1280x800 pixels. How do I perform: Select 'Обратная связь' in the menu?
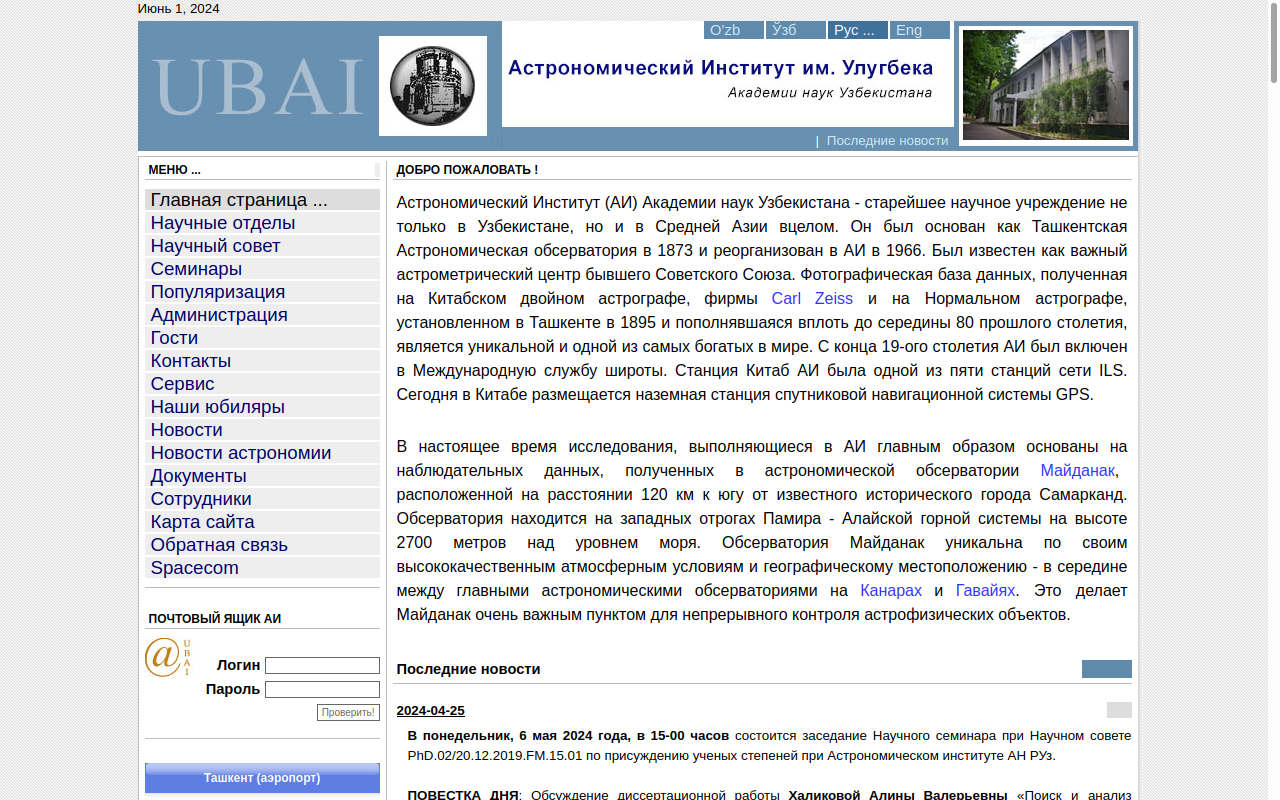262,545
